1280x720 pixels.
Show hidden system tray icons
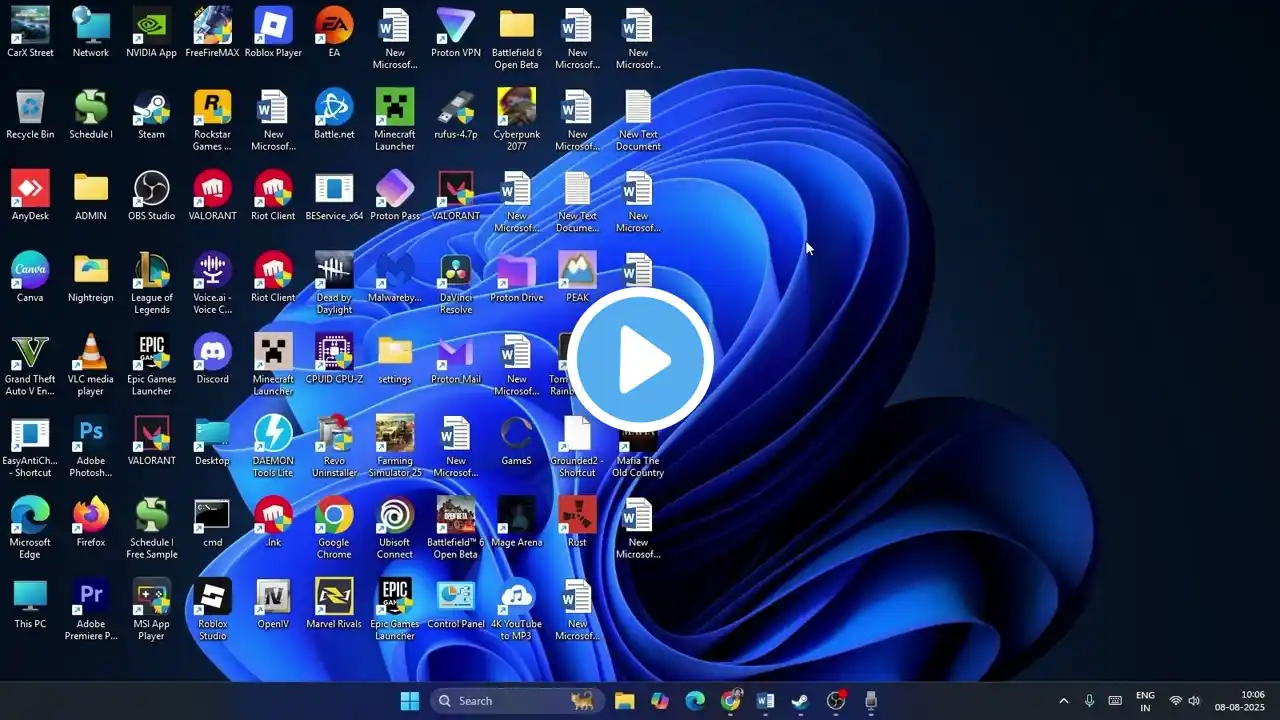coord(1063,701)
